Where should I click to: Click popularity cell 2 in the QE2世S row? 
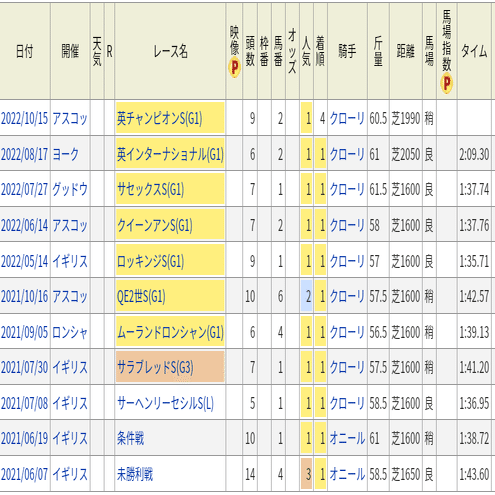[x=307, y=296]
